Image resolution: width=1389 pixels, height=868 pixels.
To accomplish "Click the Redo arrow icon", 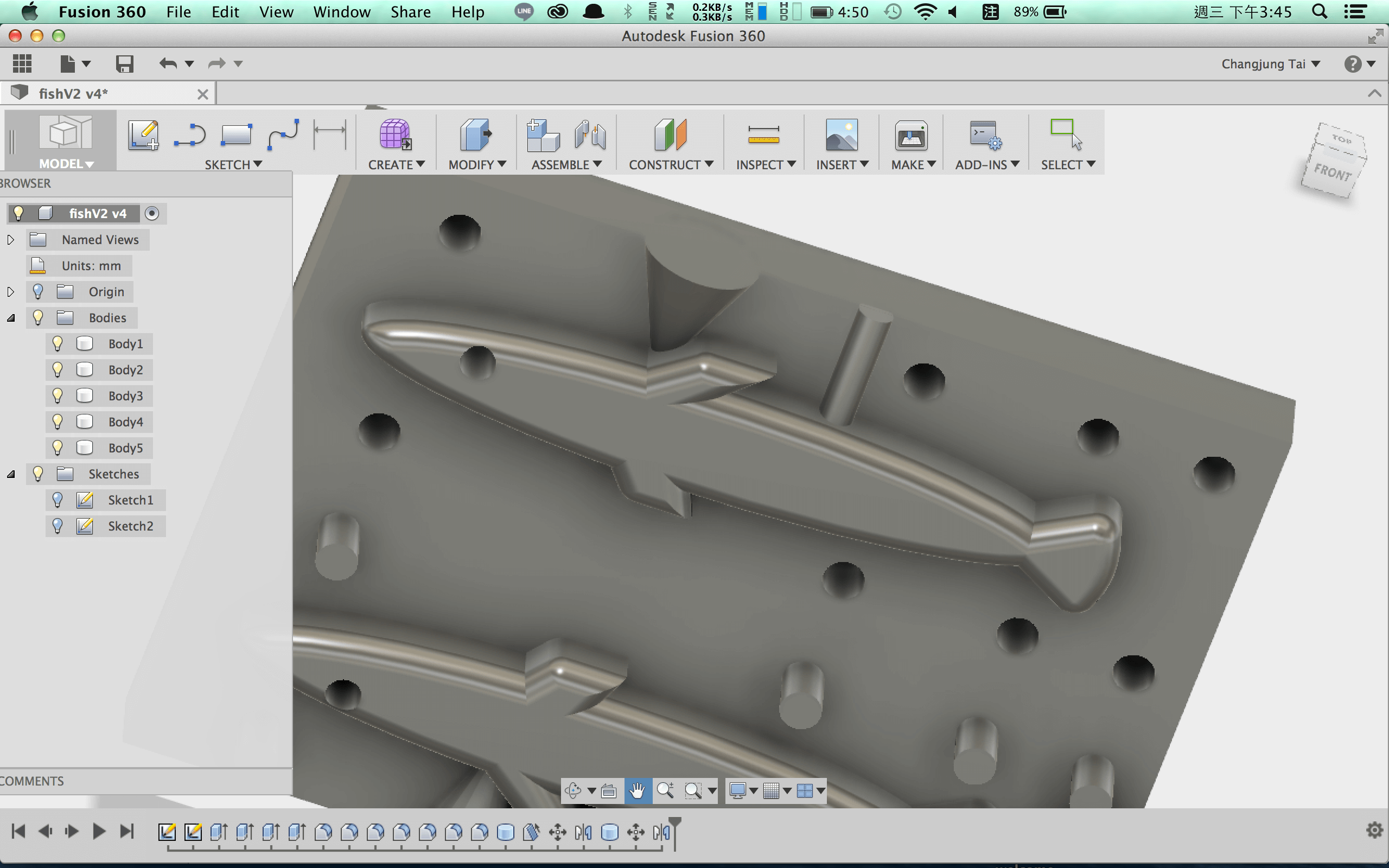I will [216, 63].
